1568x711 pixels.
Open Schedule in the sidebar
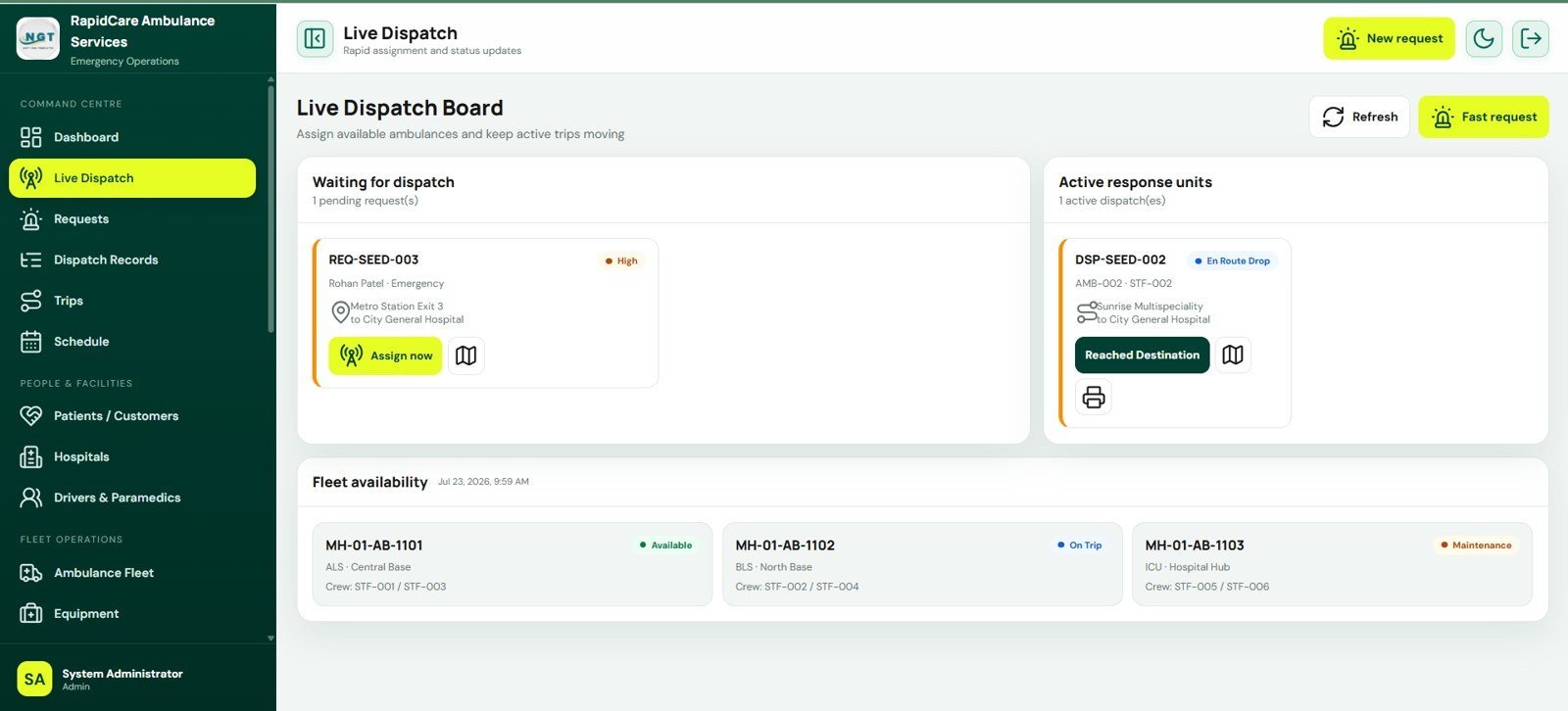(x=132, y=342)
